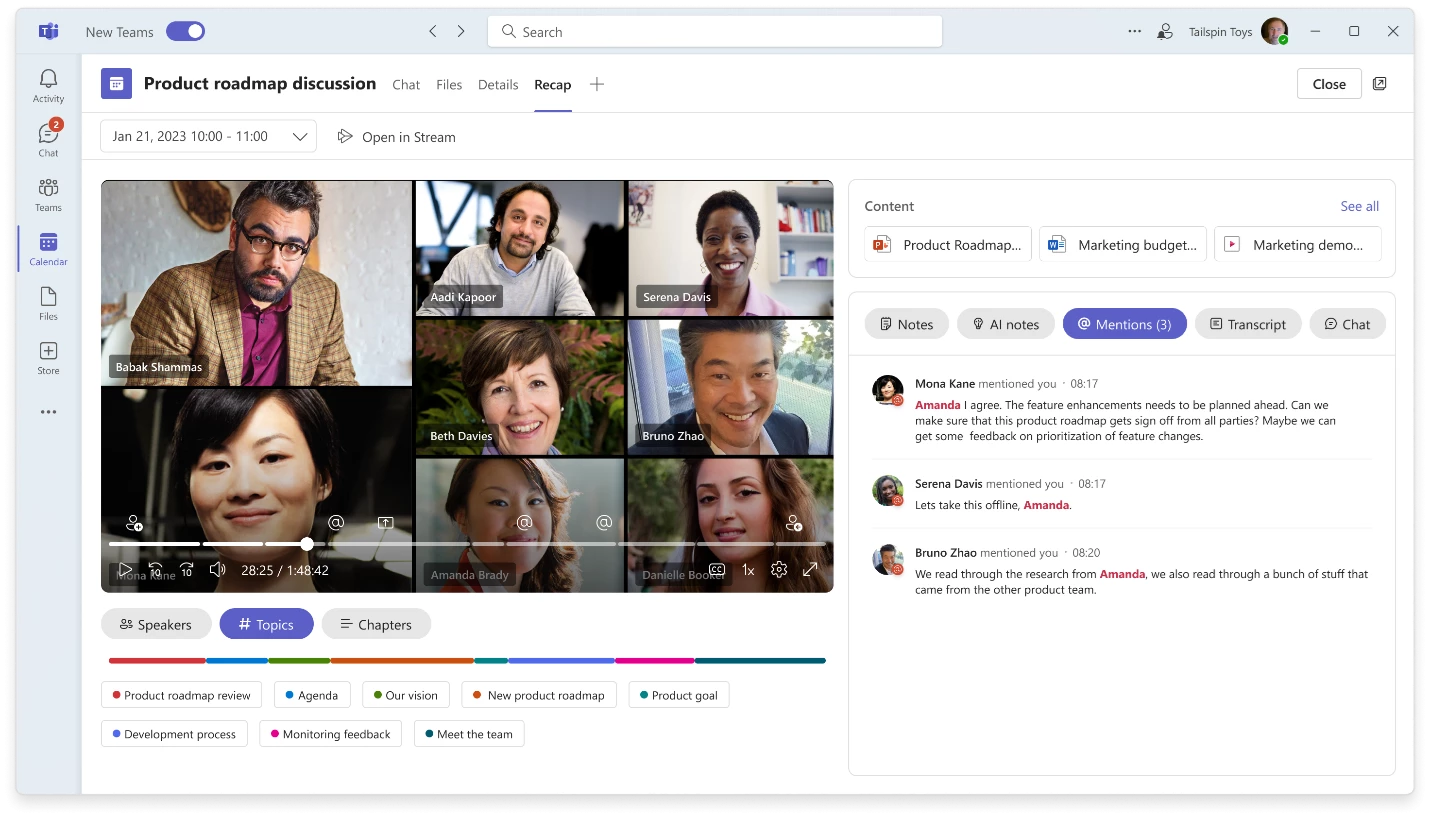Image resolution: width=1430 pixels, height=818 pixels.
Task: Click See all in the Content section
Action: coord(1359,206)
